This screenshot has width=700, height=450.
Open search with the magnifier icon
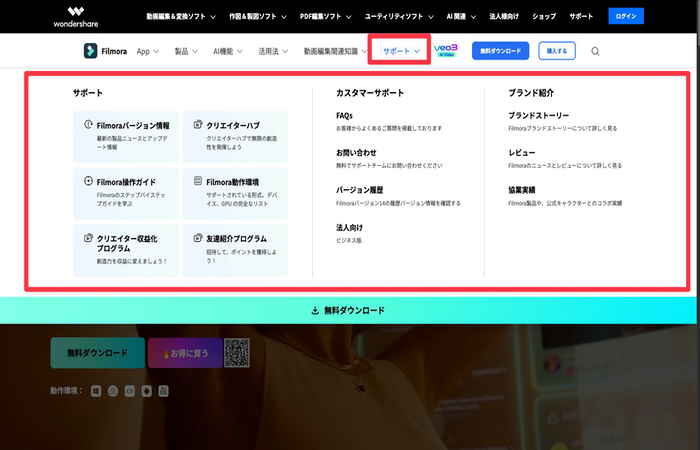coord(596,51)
